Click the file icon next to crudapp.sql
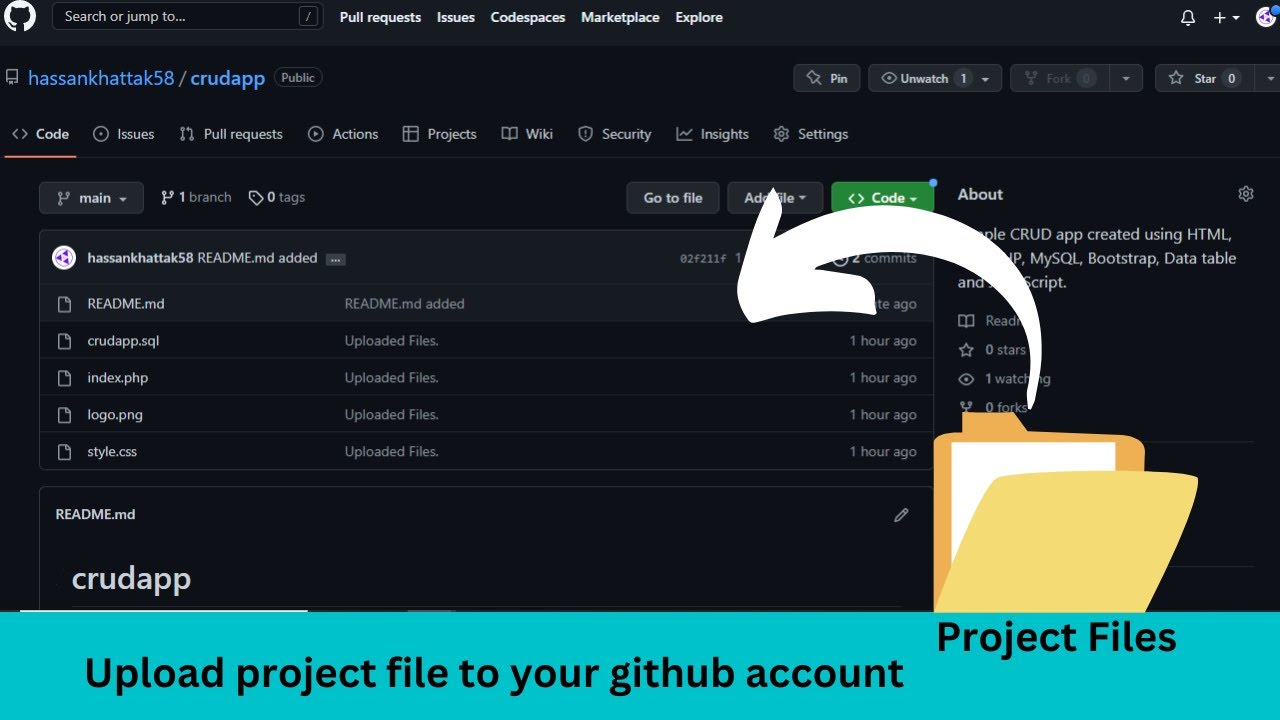1280x720 pixels. pos(65,341)
